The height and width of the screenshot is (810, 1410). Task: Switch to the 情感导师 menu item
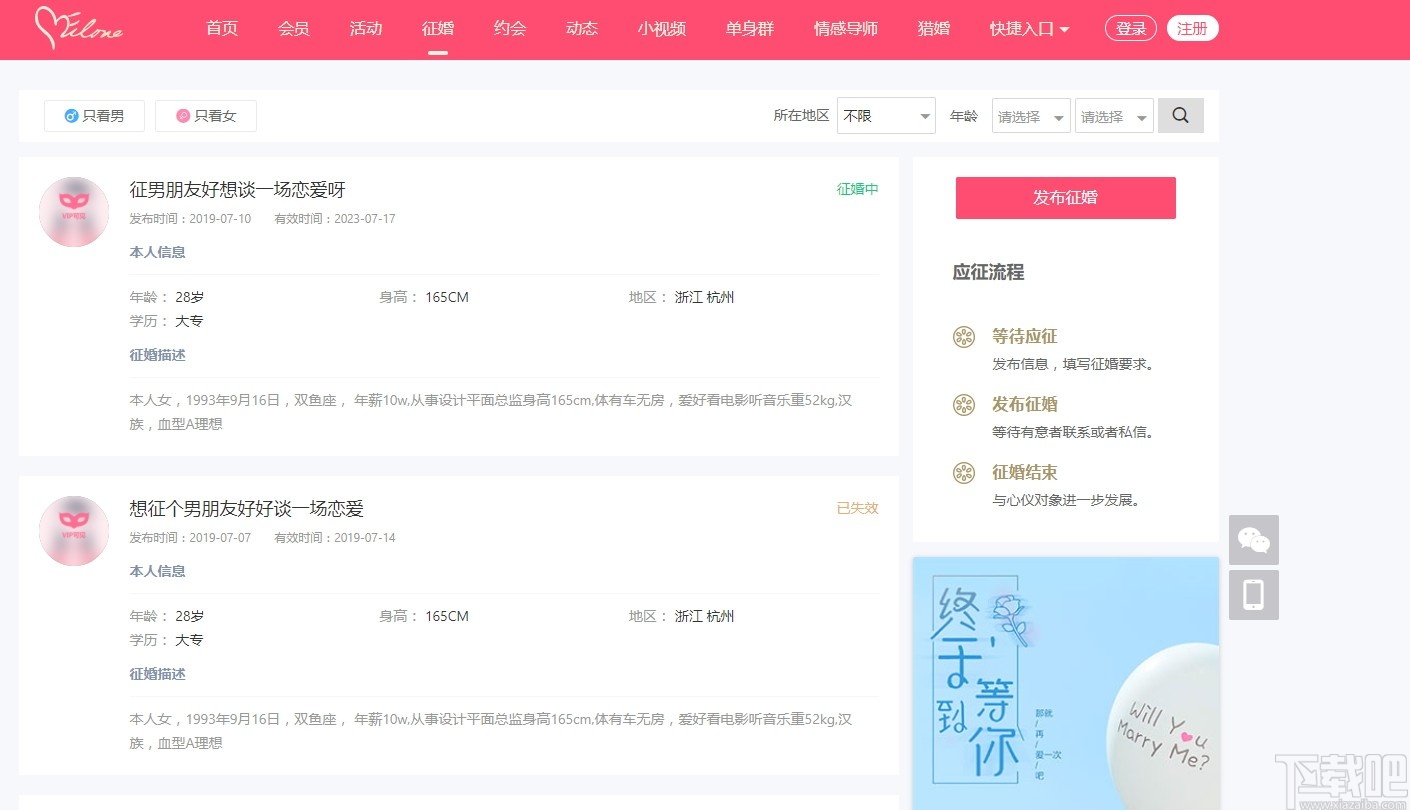844,29
